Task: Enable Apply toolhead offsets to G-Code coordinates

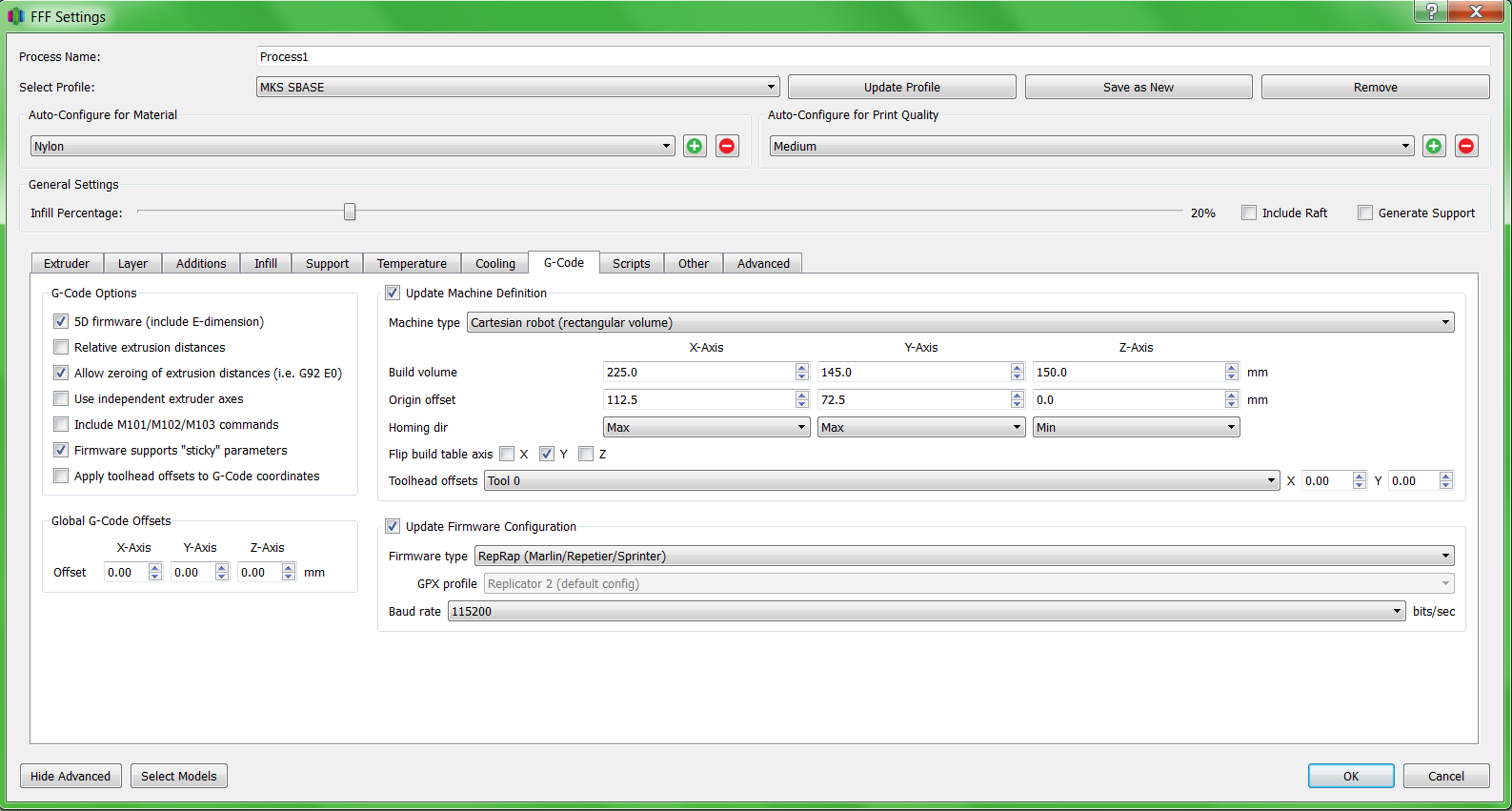Action: coord(61,476)
